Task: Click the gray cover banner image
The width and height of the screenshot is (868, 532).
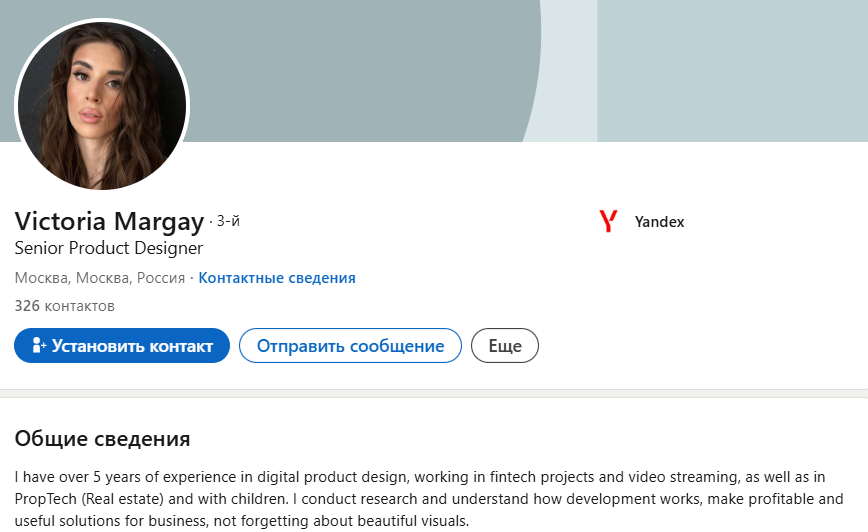Action: [360, 70]
